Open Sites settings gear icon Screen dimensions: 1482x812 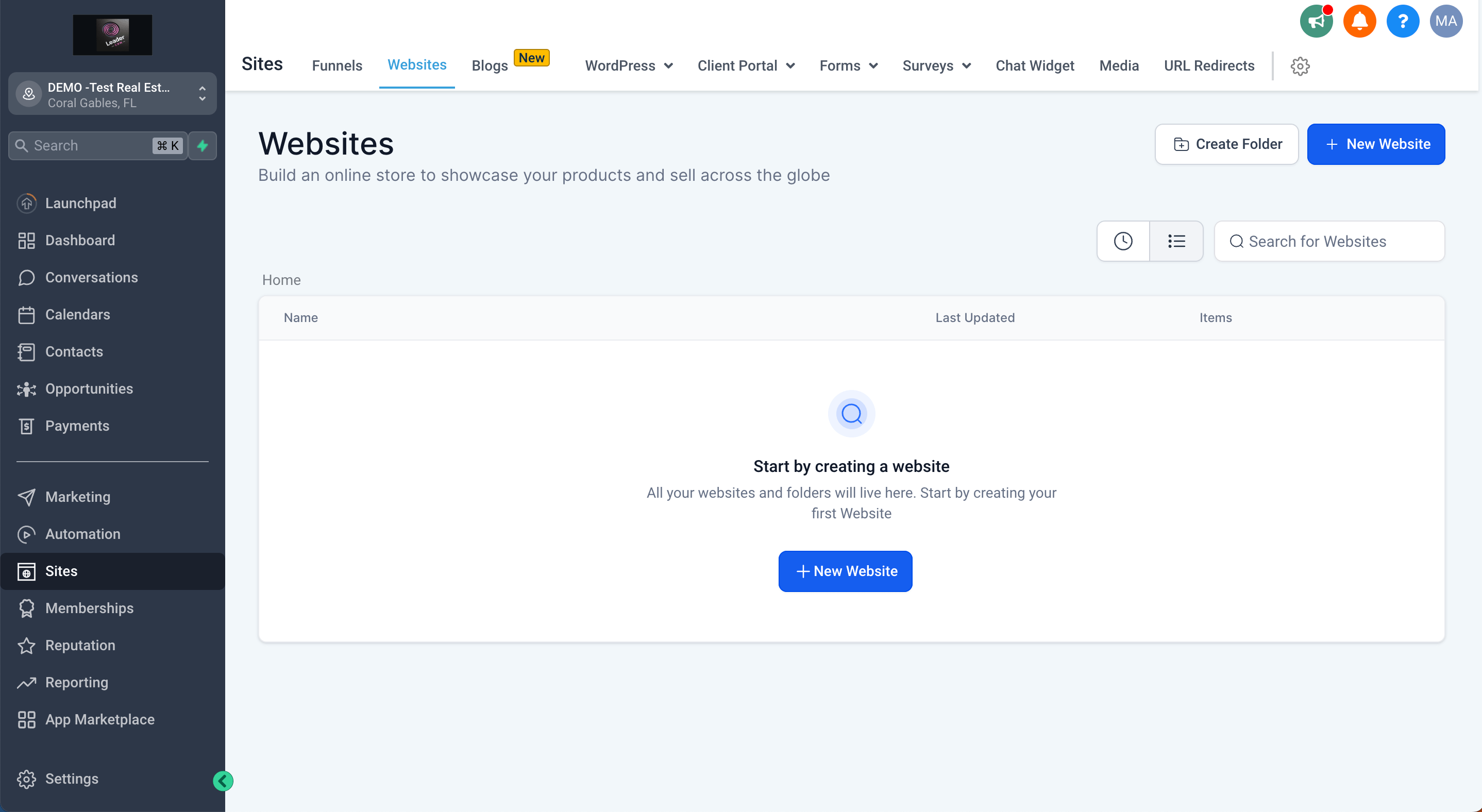pyautogui.click(x=1300, y=66)
